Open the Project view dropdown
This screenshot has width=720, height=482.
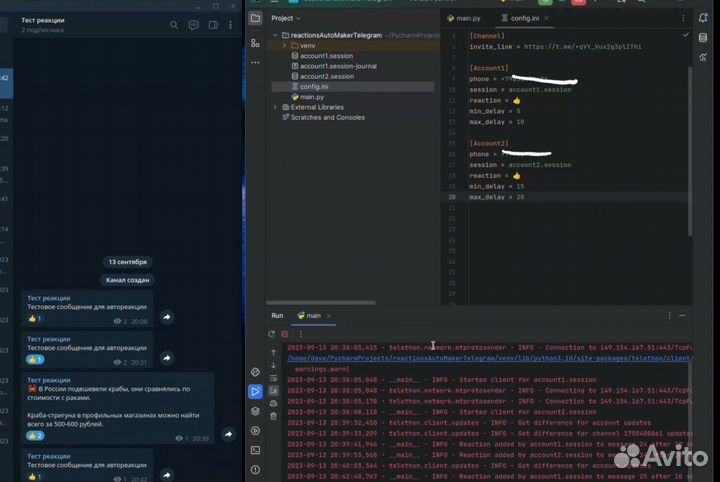point(287,18)
